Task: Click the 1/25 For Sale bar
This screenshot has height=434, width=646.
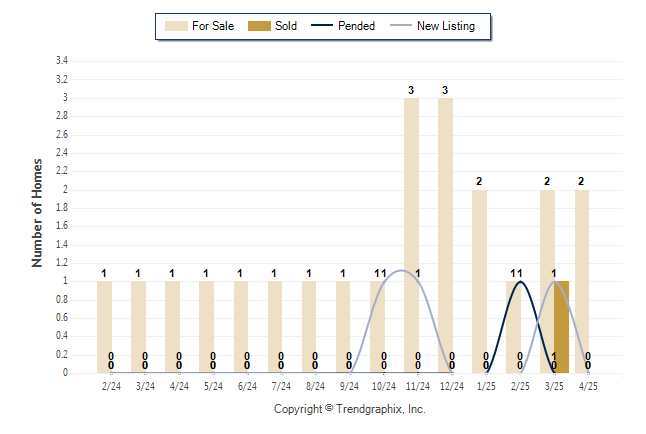Action: click(x=479, y=282)
